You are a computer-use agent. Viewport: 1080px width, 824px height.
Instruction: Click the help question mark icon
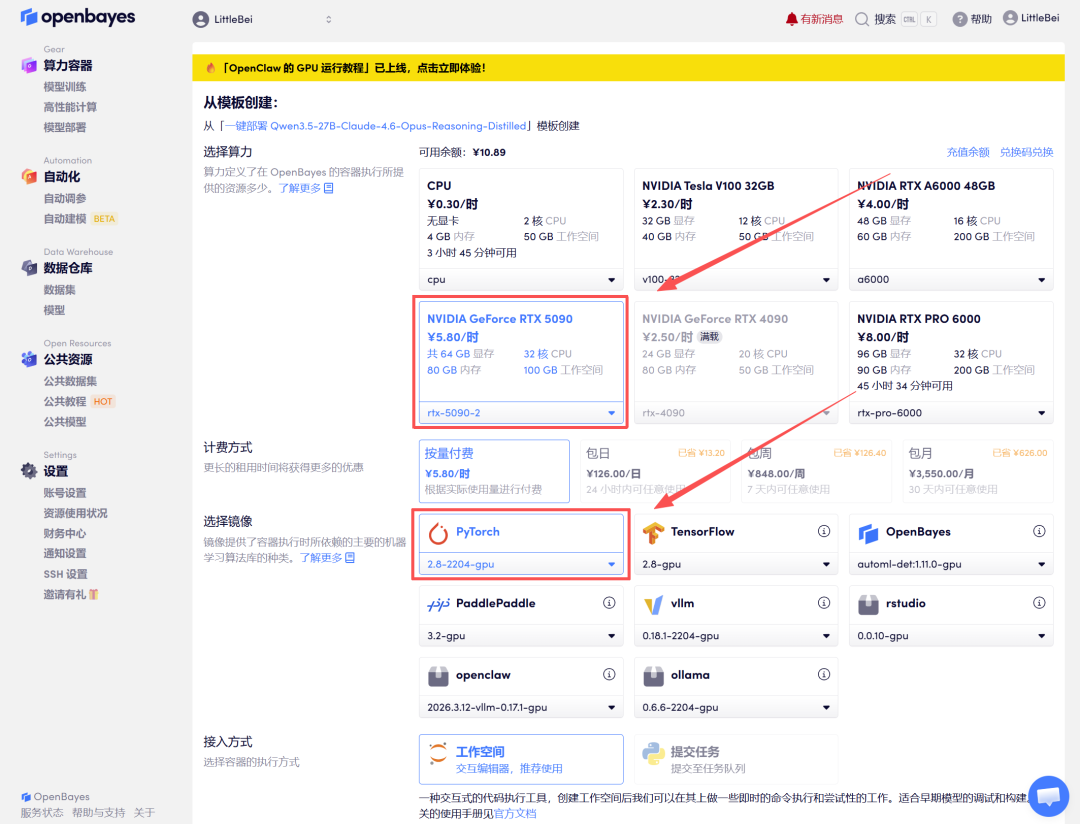(x=959, y=19)
